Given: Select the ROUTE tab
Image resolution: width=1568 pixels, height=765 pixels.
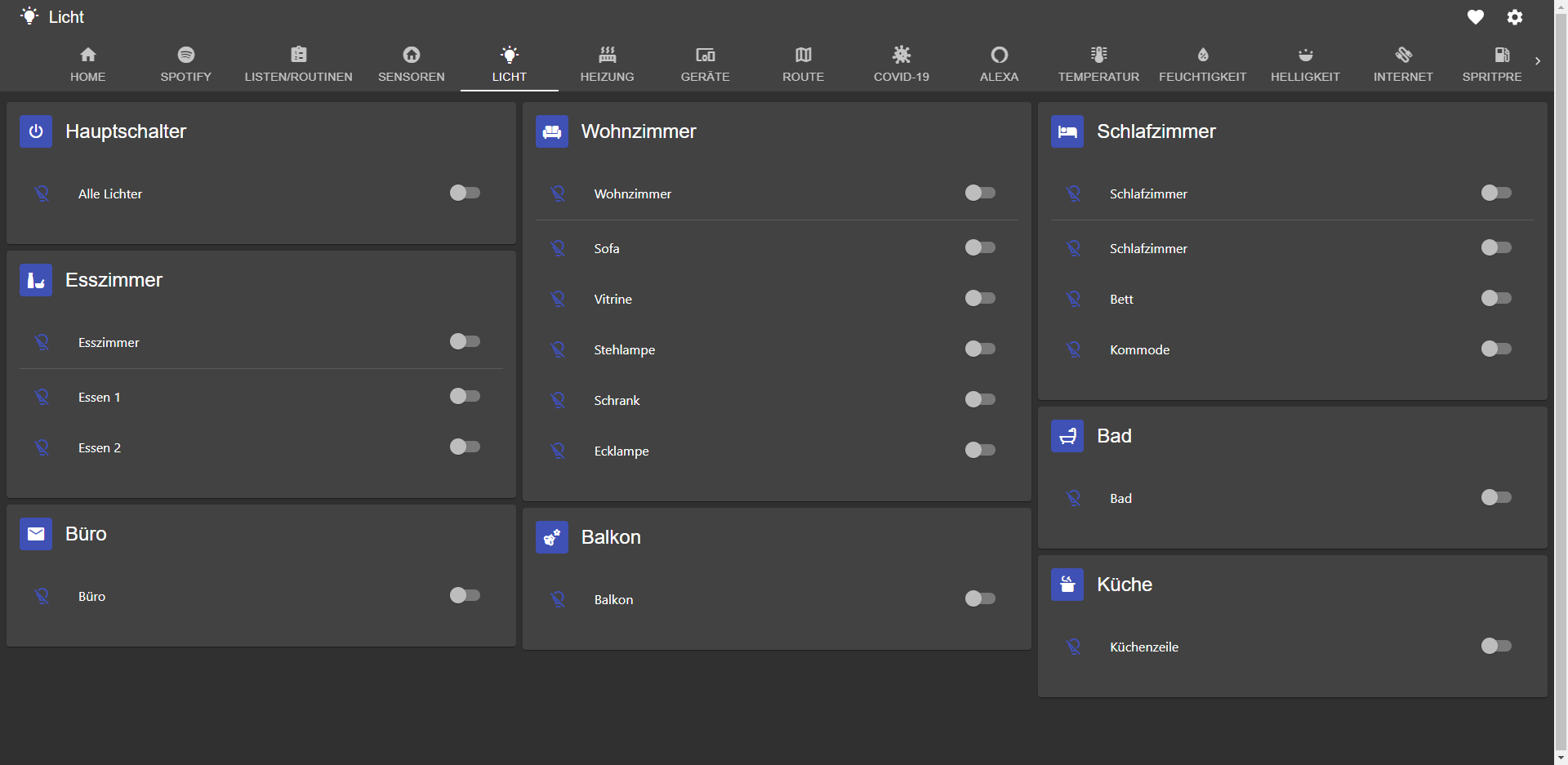Looking at the screenshot, I should (x=804, y=64).
